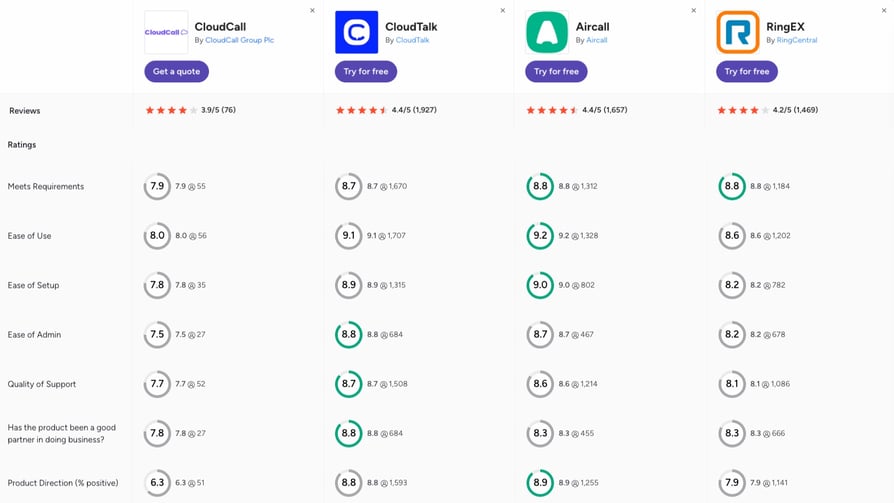Image resolution: width=894 pixels, height=503 pixels.
Task: Click RingEX 8.8 Meets Requirements score circle
Action: [x=732, y=186]
